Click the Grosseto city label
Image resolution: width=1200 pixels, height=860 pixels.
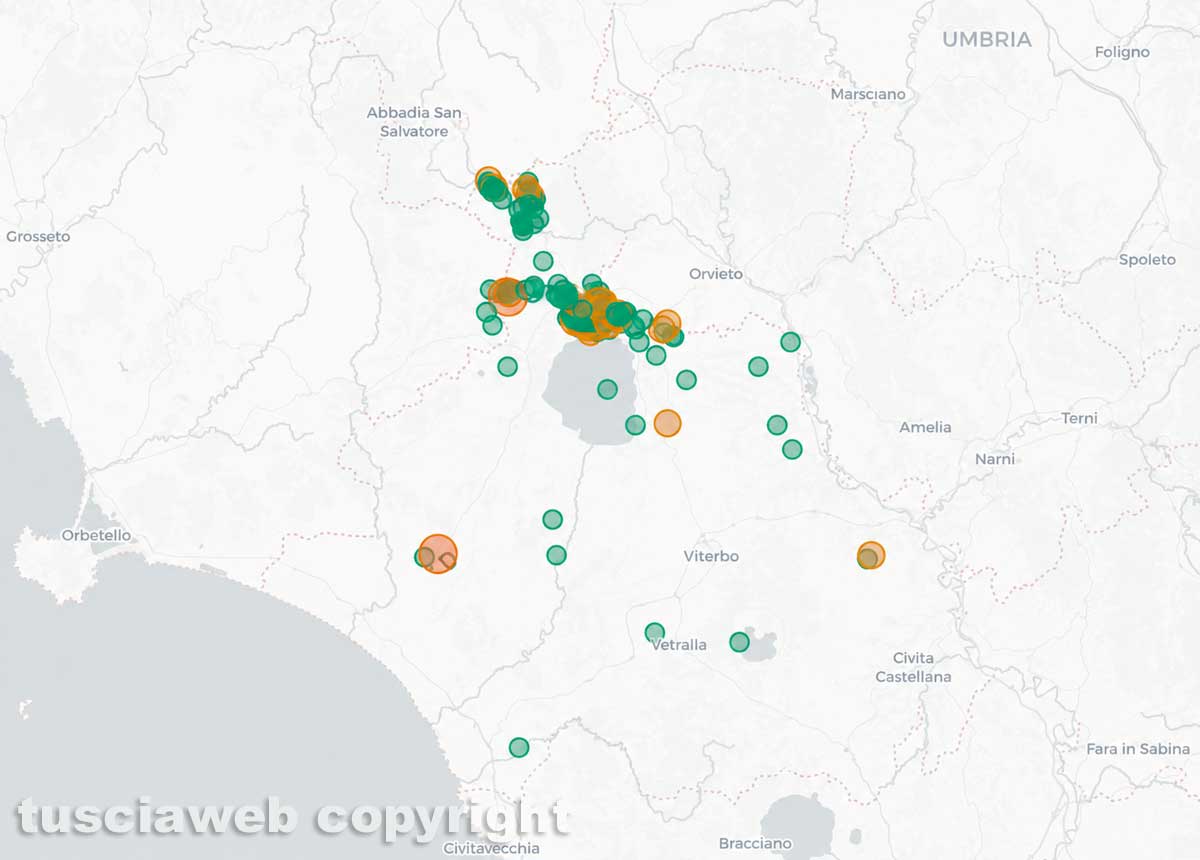pos(38,237)
